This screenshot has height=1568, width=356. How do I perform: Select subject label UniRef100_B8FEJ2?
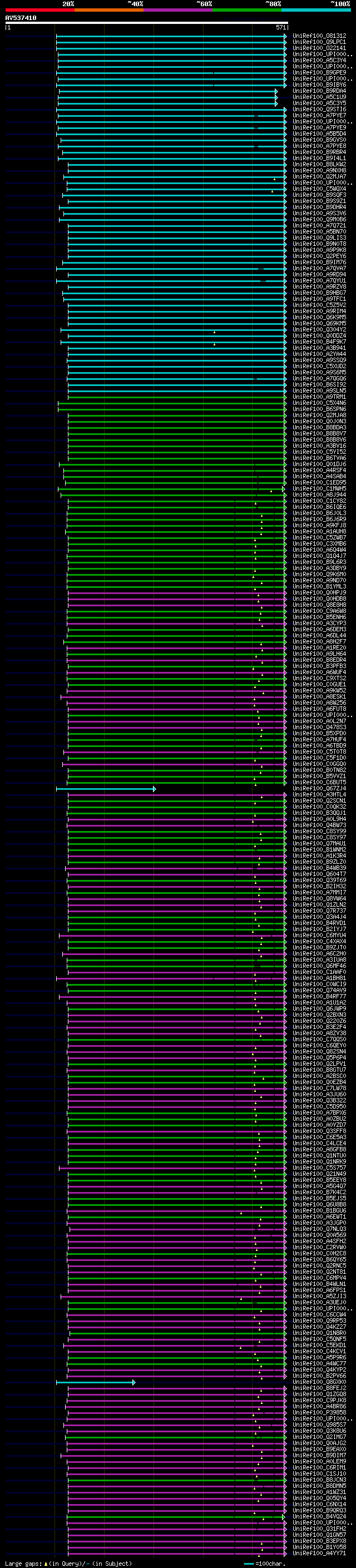[x=319, y=1388]
